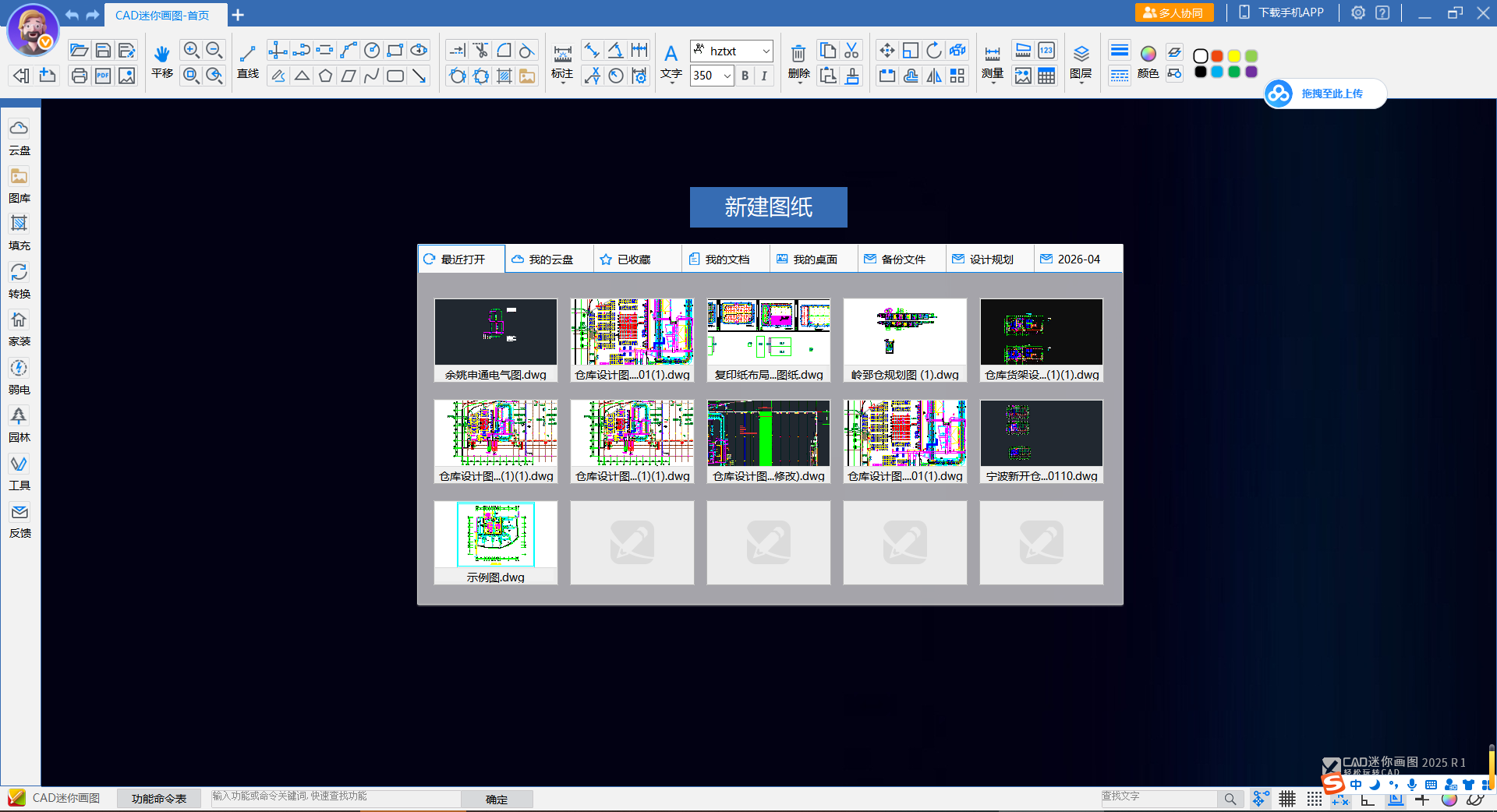Image resolution: width=1497 pixels, height=812 pixels.
Task: Click the measure (测量) ruler icon
Action: 993,61
